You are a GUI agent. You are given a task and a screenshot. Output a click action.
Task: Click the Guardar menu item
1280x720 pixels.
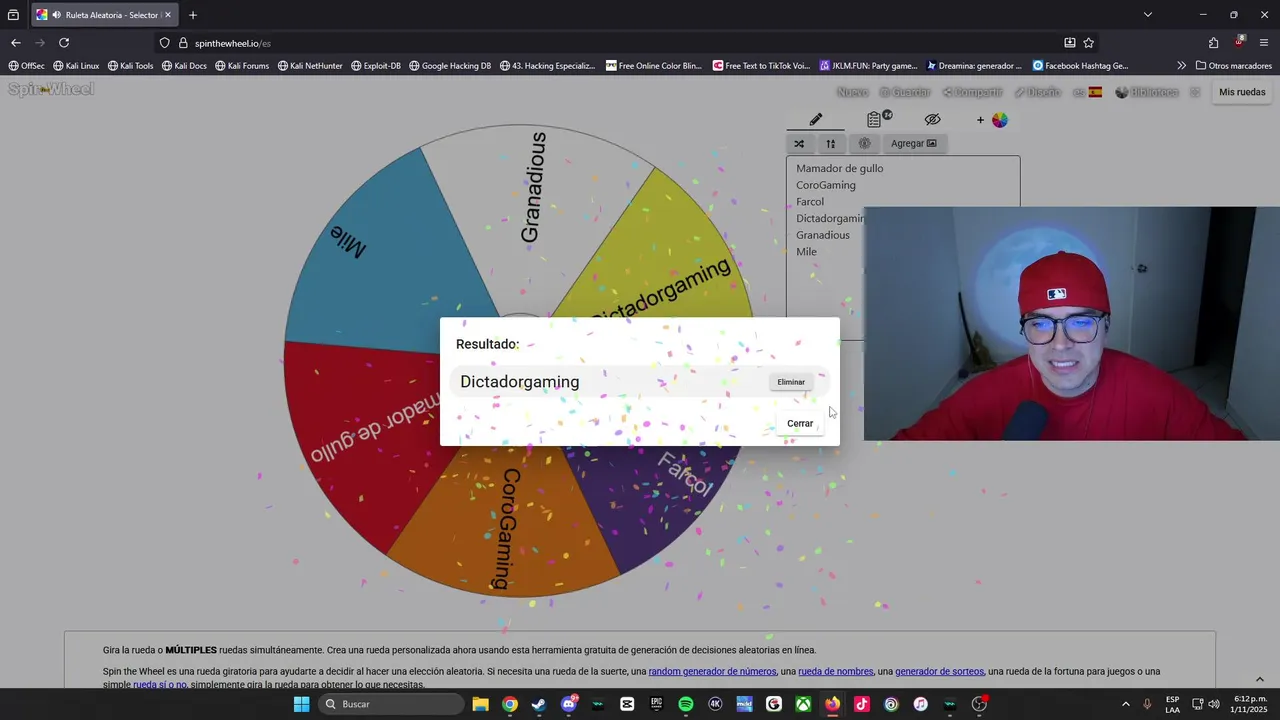905,92
